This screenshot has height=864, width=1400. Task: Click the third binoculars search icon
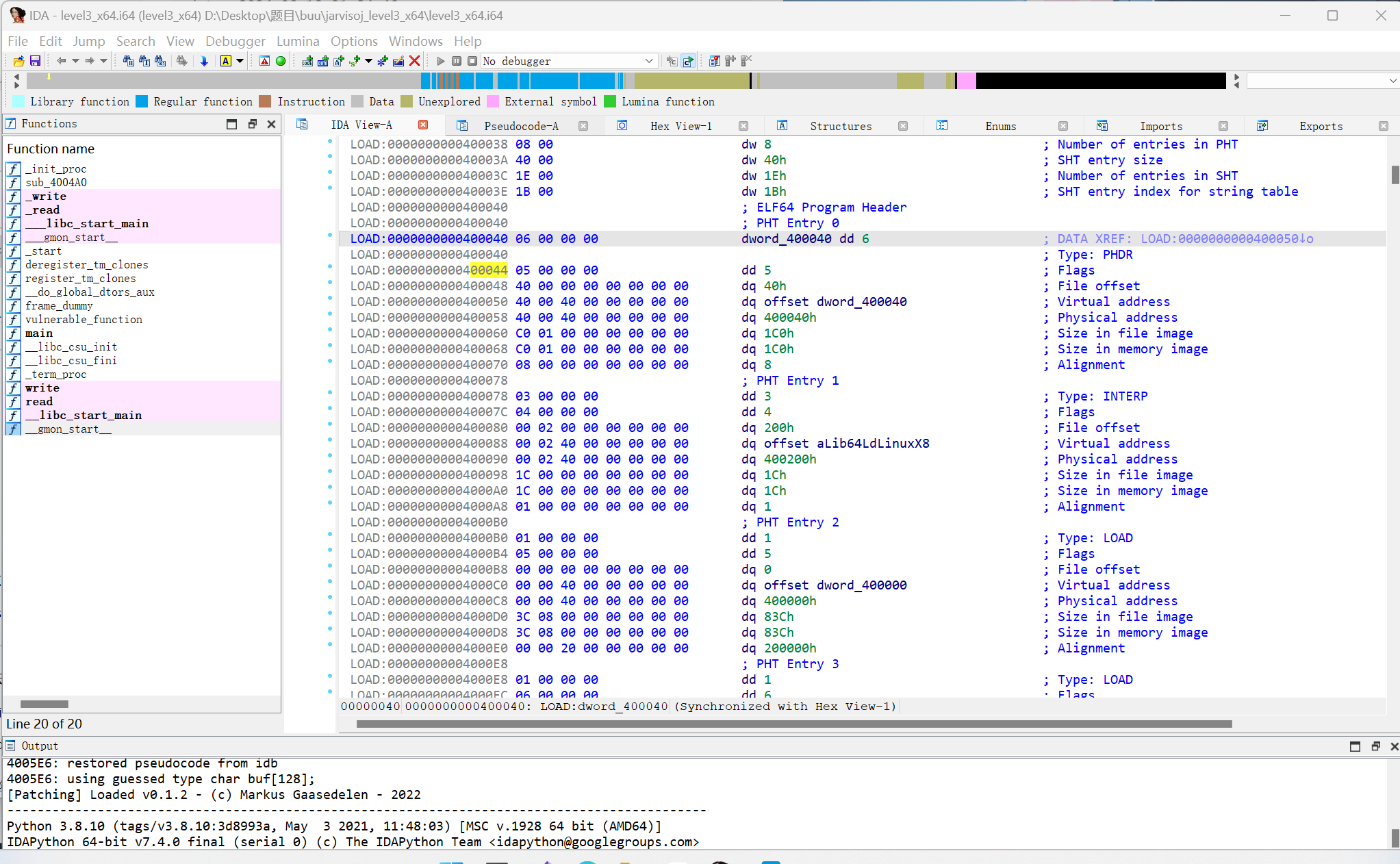[x=160, y=61]
